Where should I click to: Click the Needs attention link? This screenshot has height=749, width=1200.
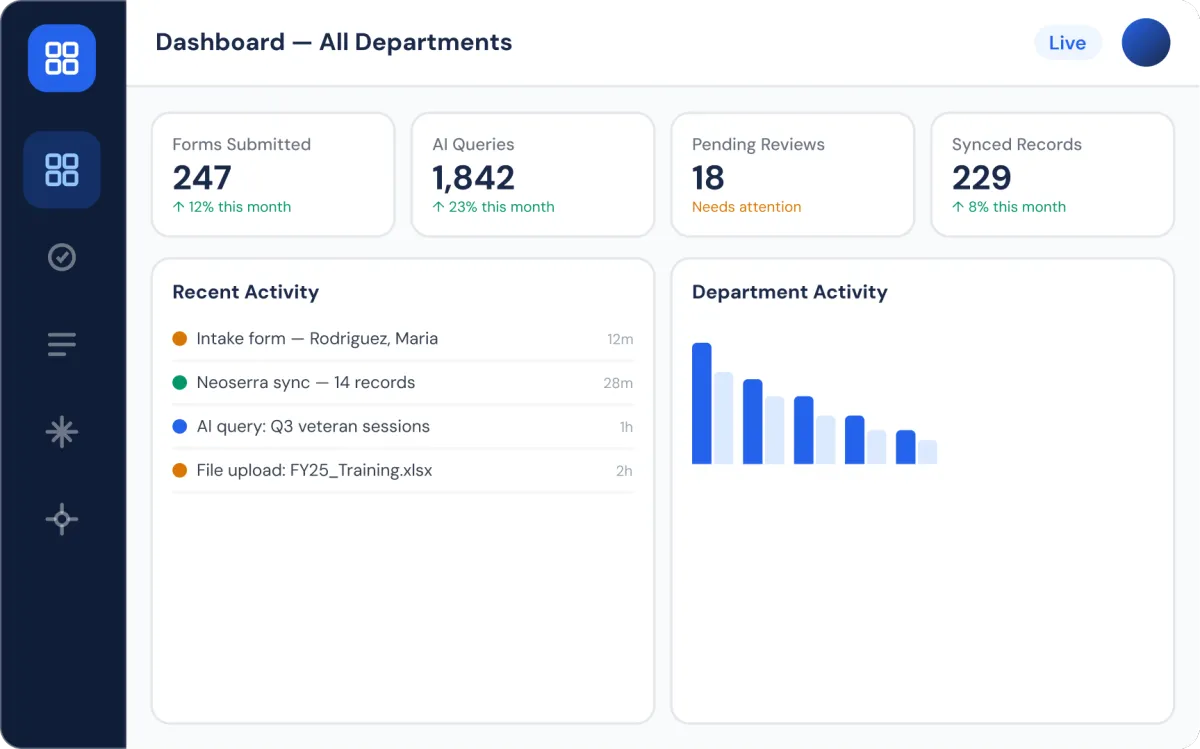(x=747, y=207)
